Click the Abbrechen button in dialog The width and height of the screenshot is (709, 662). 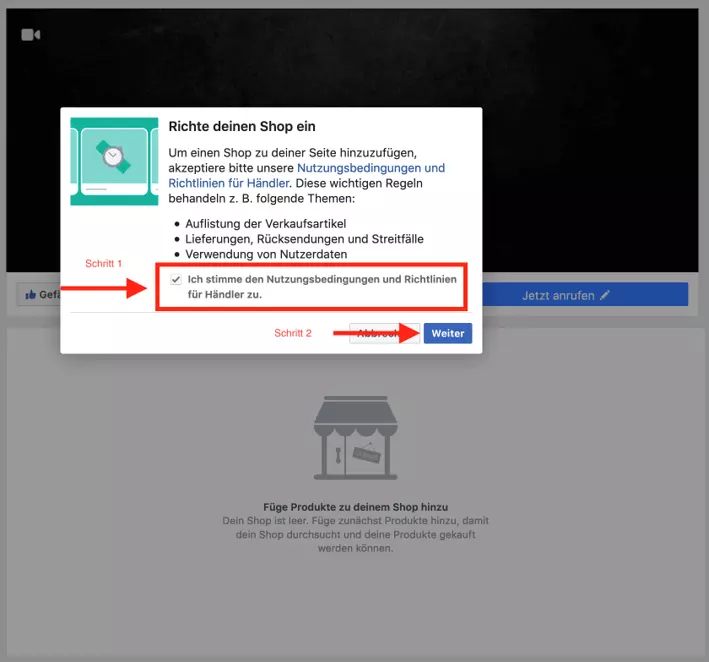(384, 333)
